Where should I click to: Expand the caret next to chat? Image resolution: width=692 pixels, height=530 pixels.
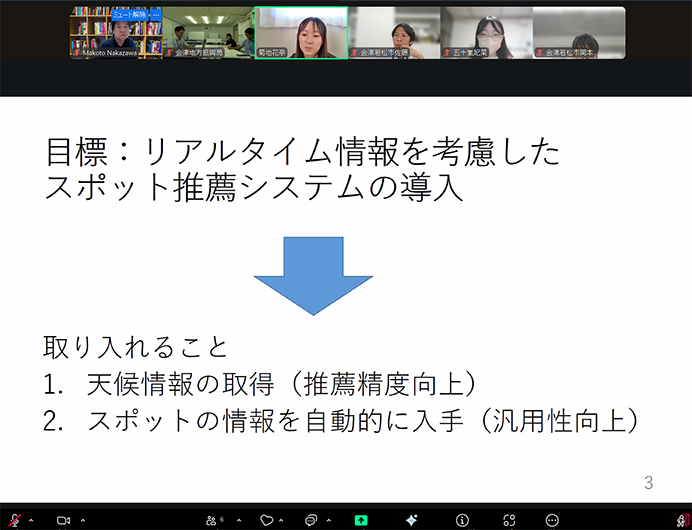pyautogui.click(x=328, y=520)
